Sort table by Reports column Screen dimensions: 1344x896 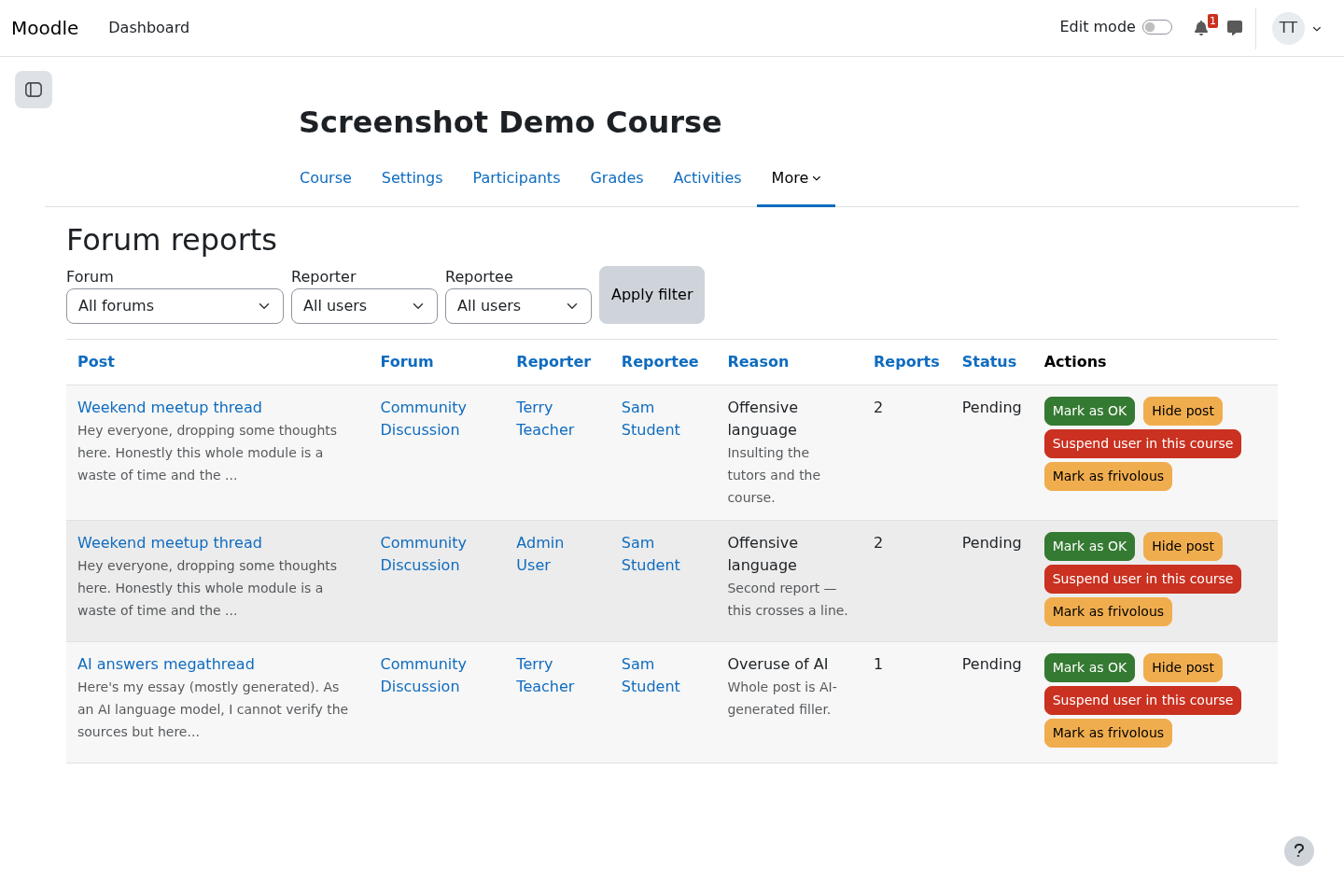[x=906, y=362]
